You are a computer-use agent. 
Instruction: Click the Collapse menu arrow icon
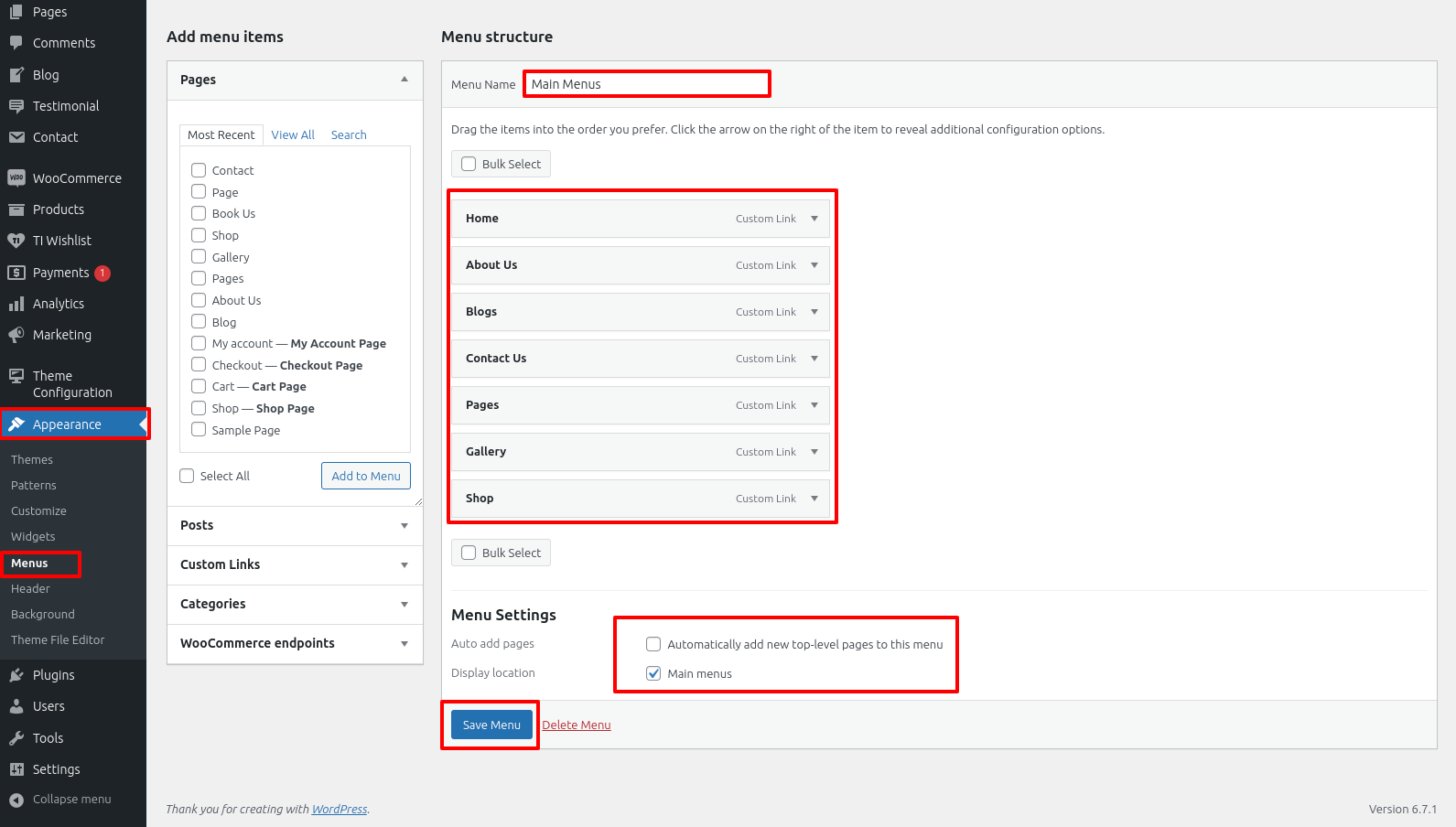pyautogui.click(x=16, y=800)
